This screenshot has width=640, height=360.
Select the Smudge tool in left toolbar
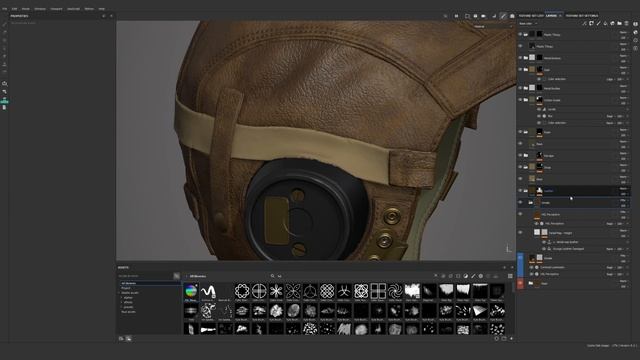tap(4, 56)
